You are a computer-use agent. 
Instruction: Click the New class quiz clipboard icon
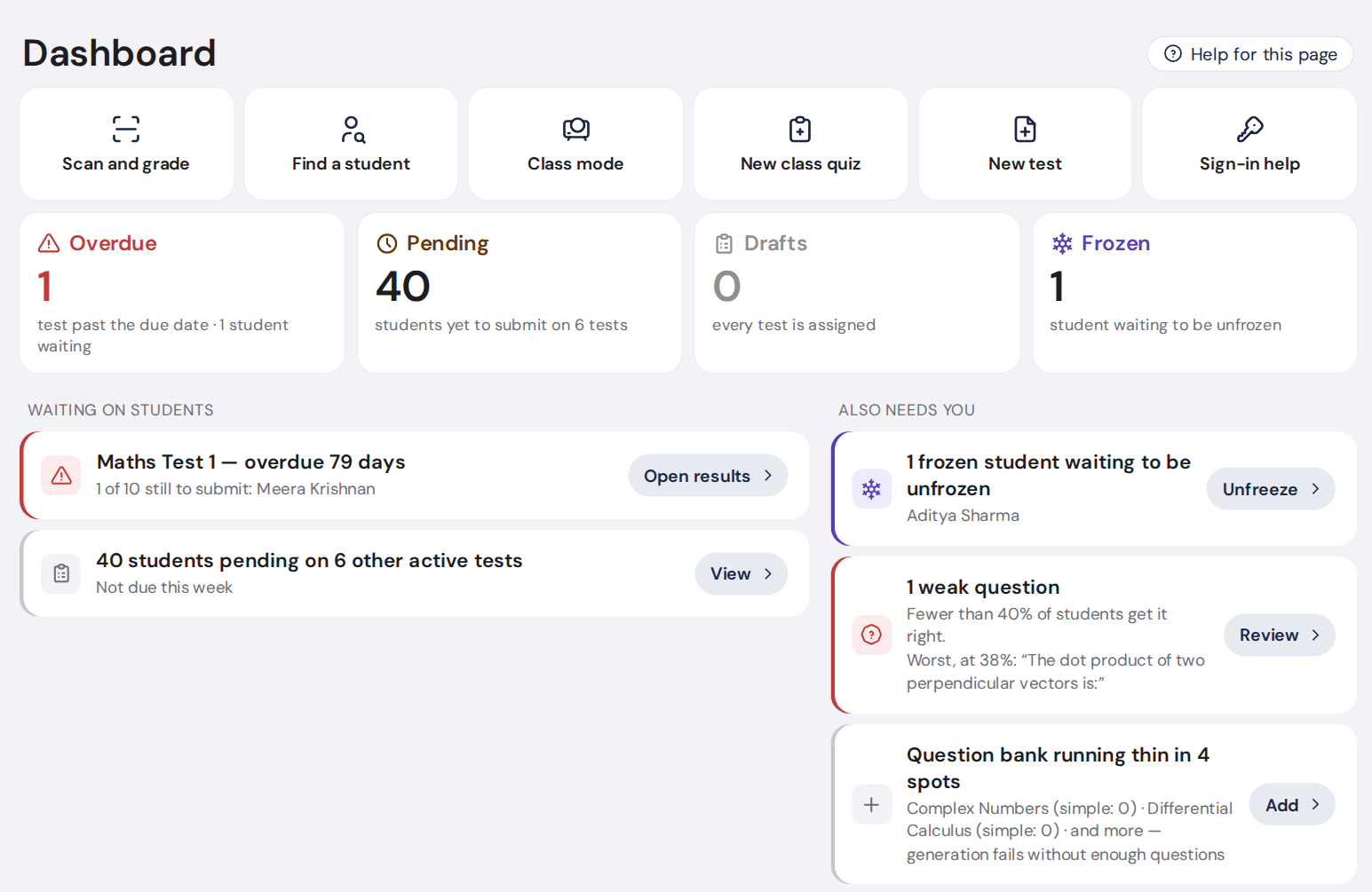pyautogui.click(x=800, y=130)
